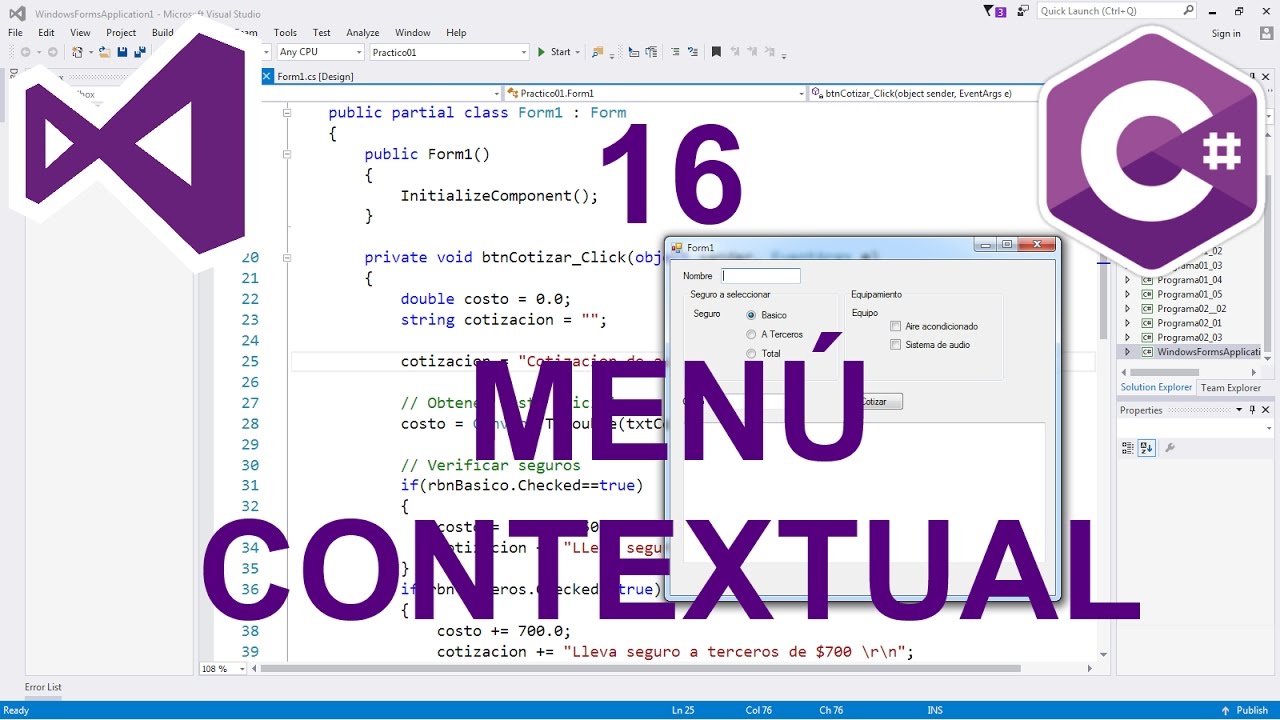Click the Decrease Indent toolbar icon

point(634,52)
